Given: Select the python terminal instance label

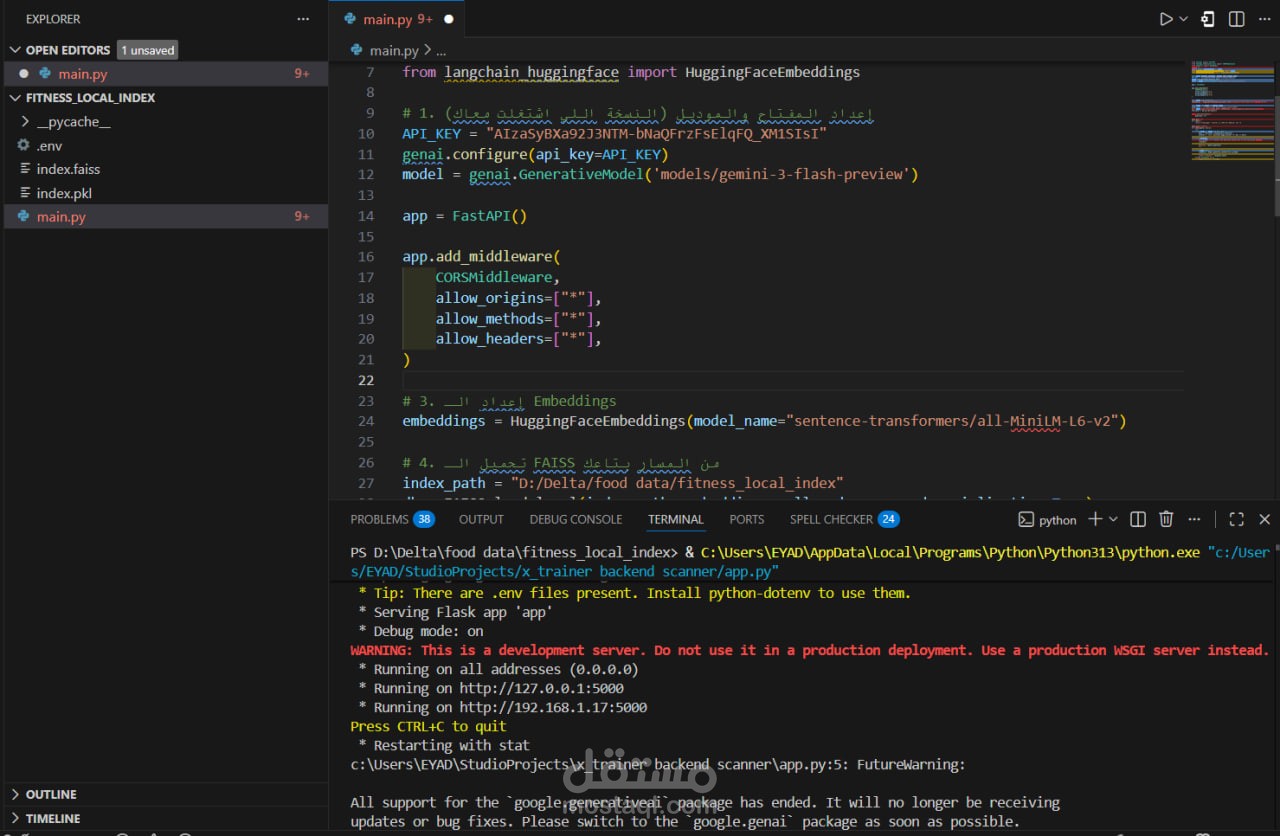Looking at the screenshot, I should 1047,520.
